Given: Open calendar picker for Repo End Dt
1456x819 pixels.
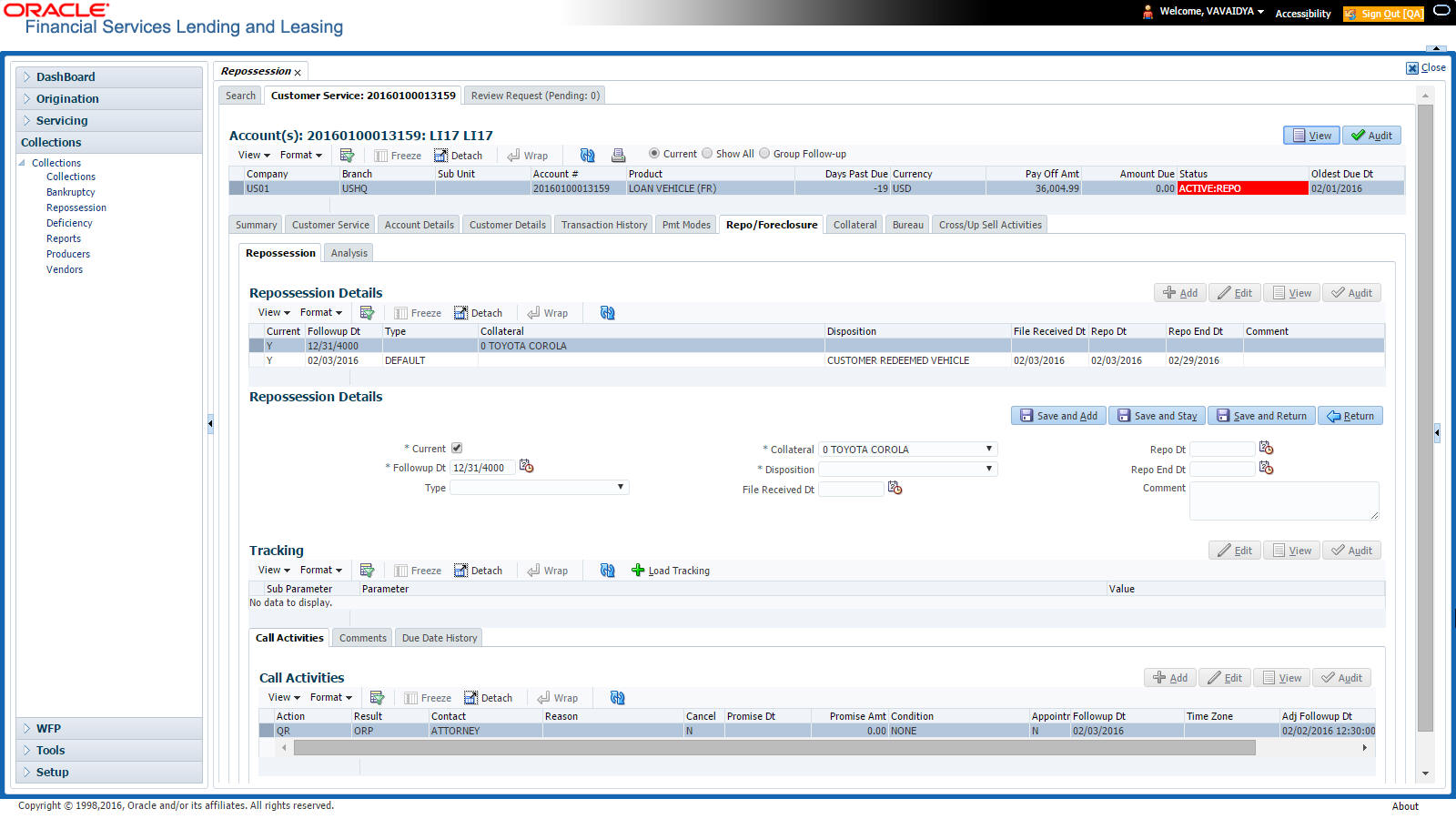Looking at the screenshot, I should 1266,468.
